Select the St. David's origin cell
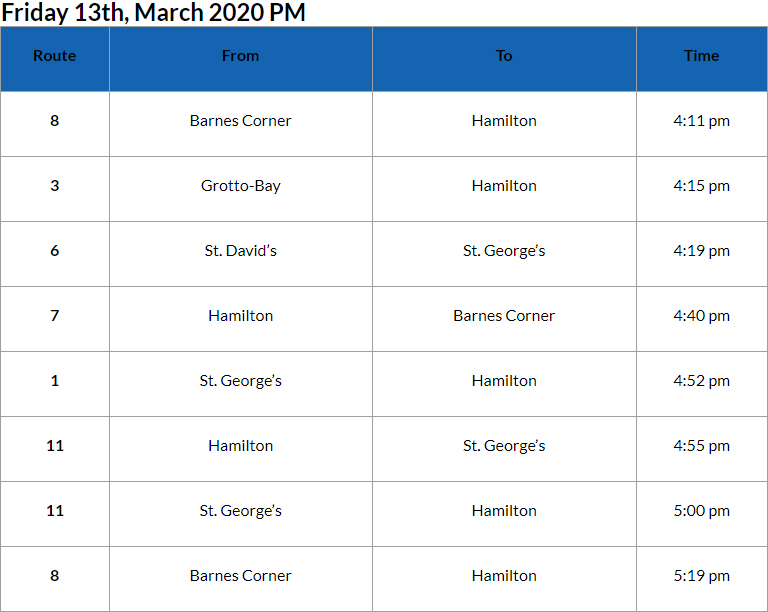The image size is (768, 612). (x=240, y=251)
